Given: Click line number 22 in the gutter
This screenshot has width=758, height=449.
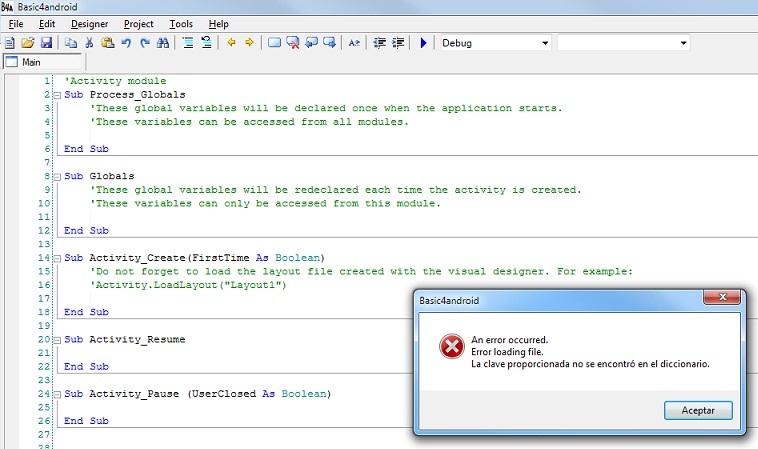Looking at the screenshot, I should tap(44, 366).
